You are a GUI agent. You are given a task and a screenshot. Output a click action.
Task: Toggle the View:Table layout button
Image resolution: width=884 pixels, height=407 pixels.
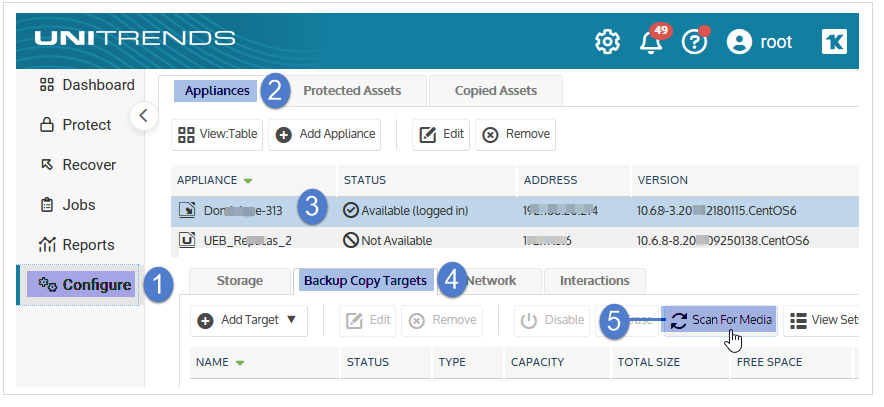click(x=217, y=135)
